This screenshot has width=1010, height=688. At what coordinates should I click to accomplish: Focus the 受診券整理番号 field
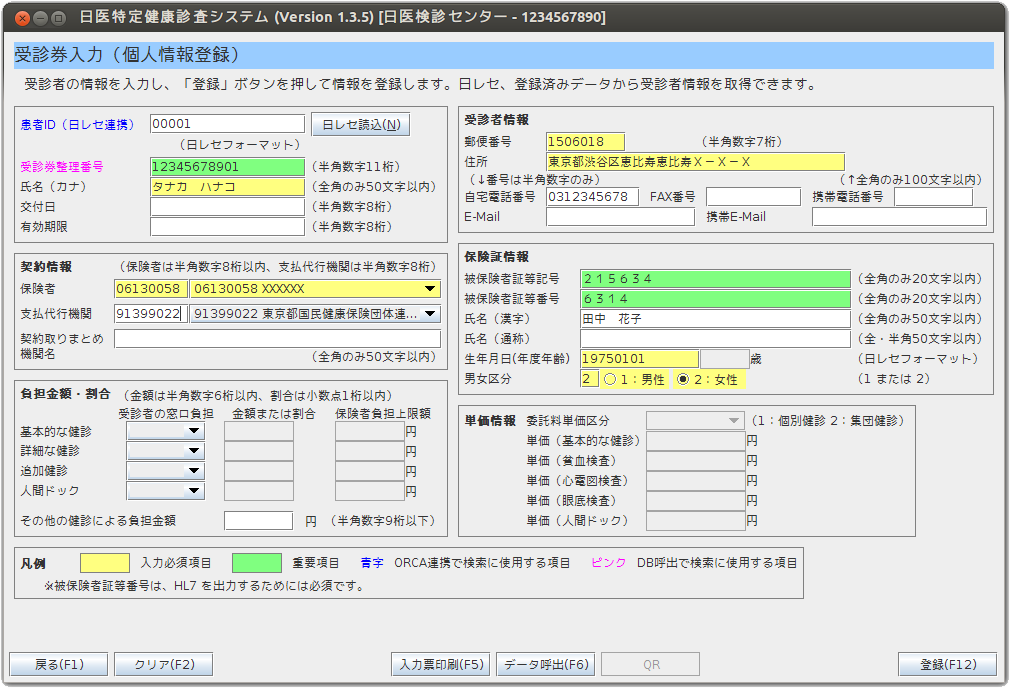(x=227, y=167)
